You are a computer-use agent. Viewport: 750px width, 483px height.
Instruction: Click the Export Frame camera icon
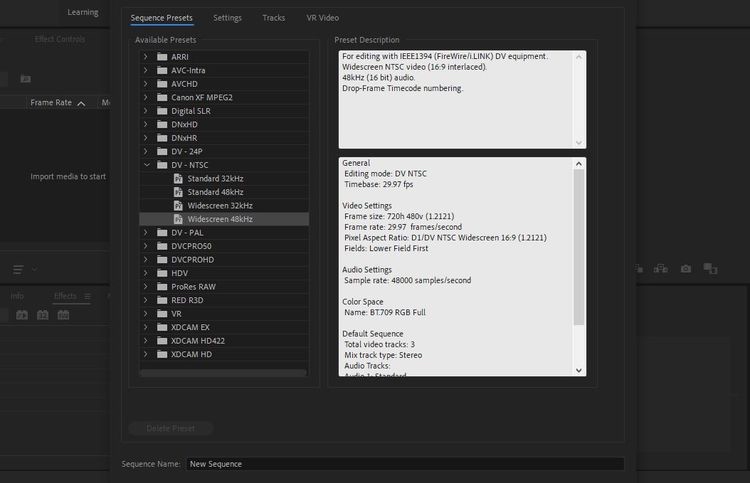click(x=686, y=268)
